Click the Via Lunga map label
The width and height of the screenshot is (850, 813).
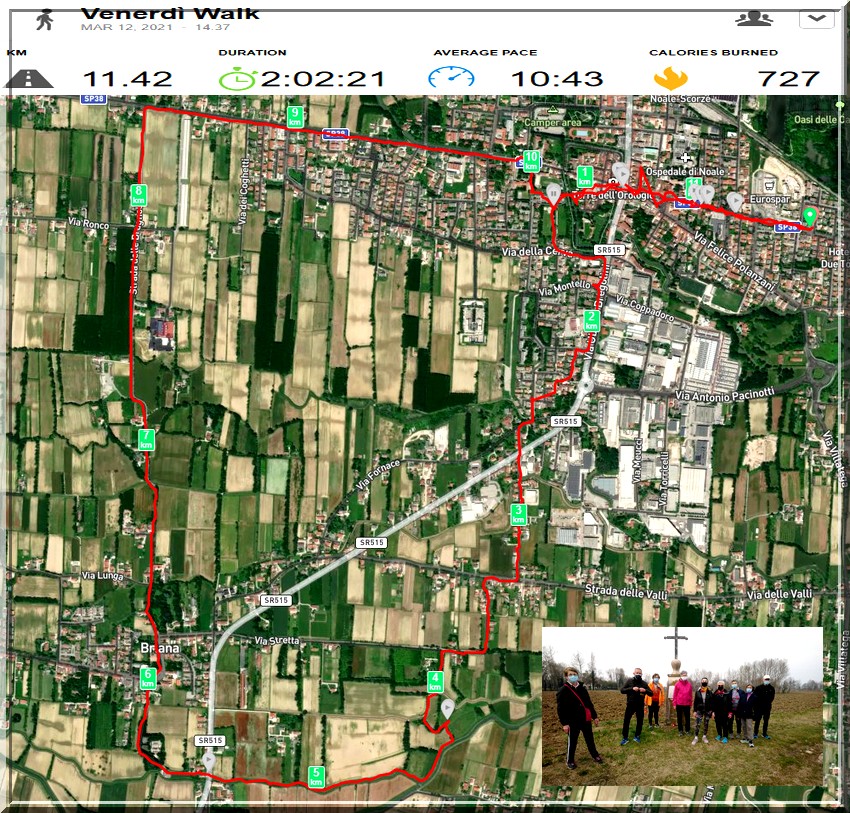pyautogui.click(x=102, y=575)
